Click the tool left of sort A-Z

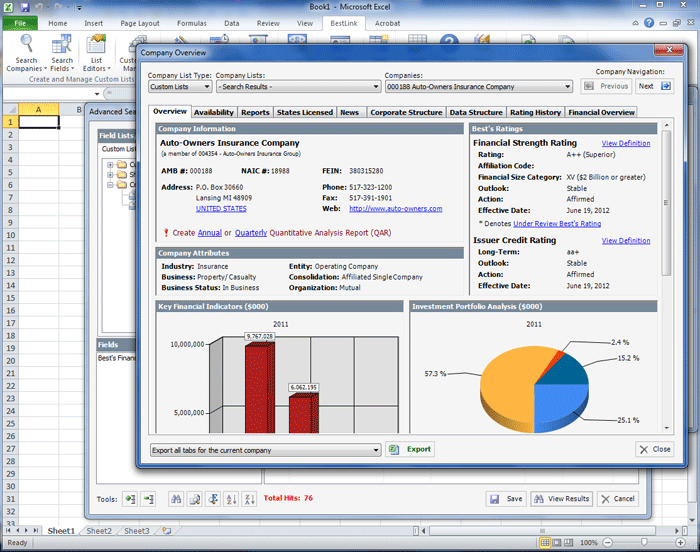coord(213,498)
